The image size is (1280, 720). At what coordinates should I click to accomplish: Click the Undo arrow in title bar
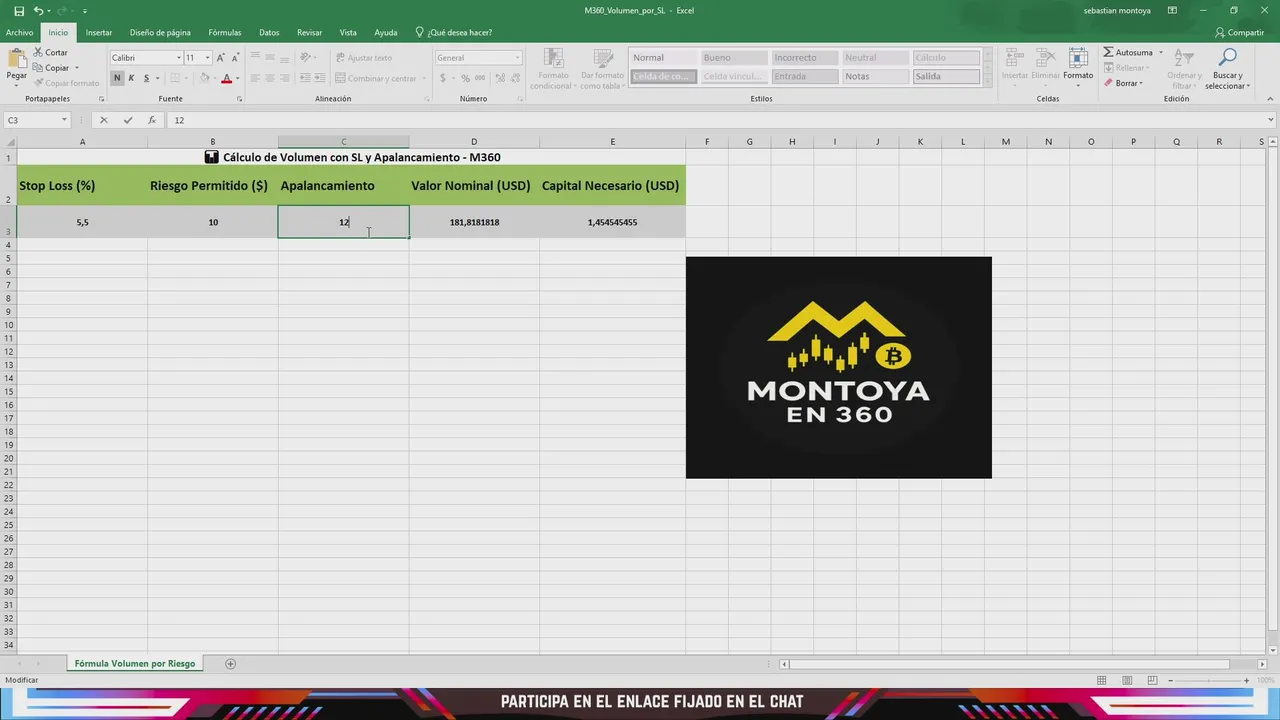point(38,11)
